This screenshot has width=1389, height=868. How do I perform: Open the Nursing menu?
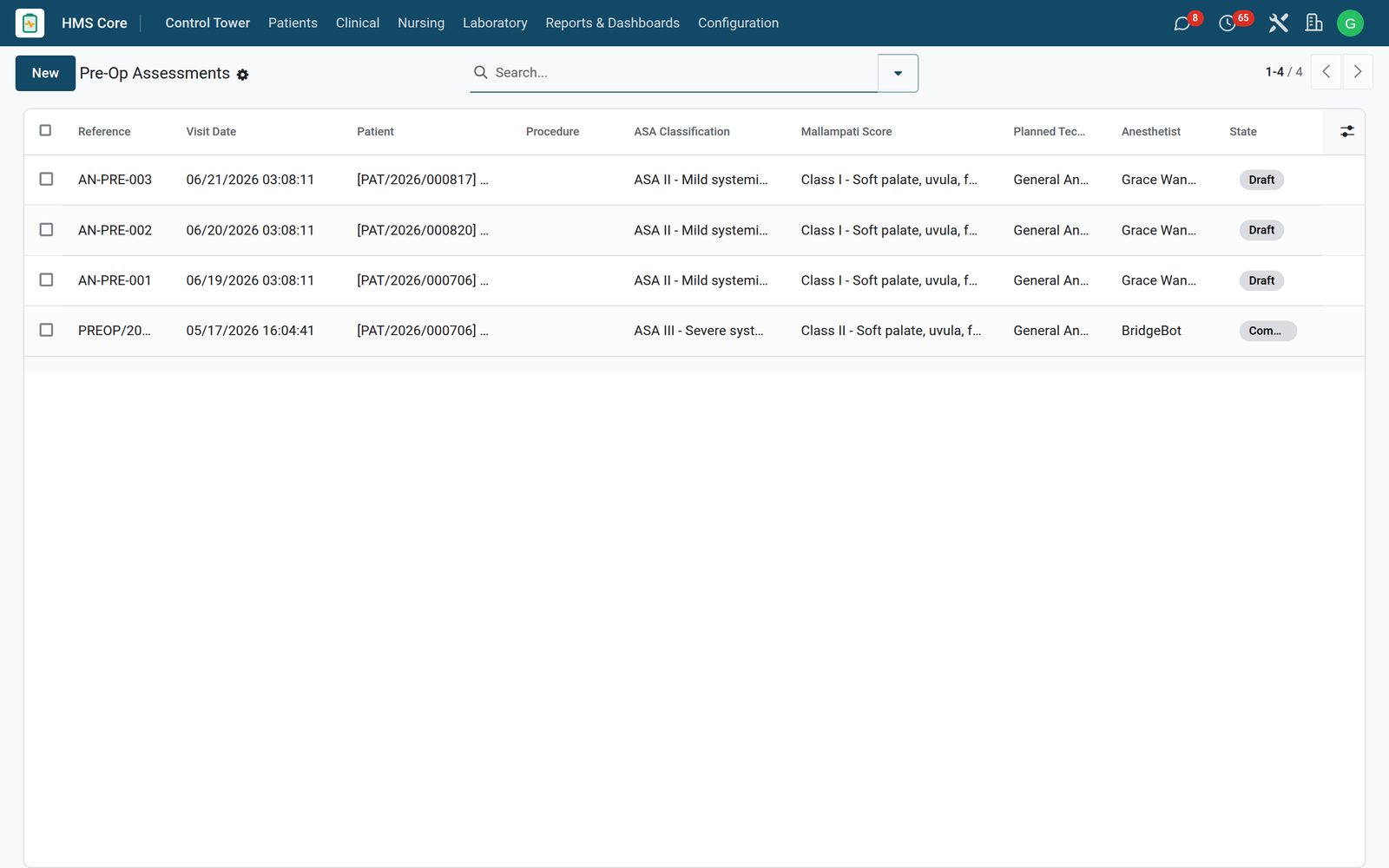421,23
